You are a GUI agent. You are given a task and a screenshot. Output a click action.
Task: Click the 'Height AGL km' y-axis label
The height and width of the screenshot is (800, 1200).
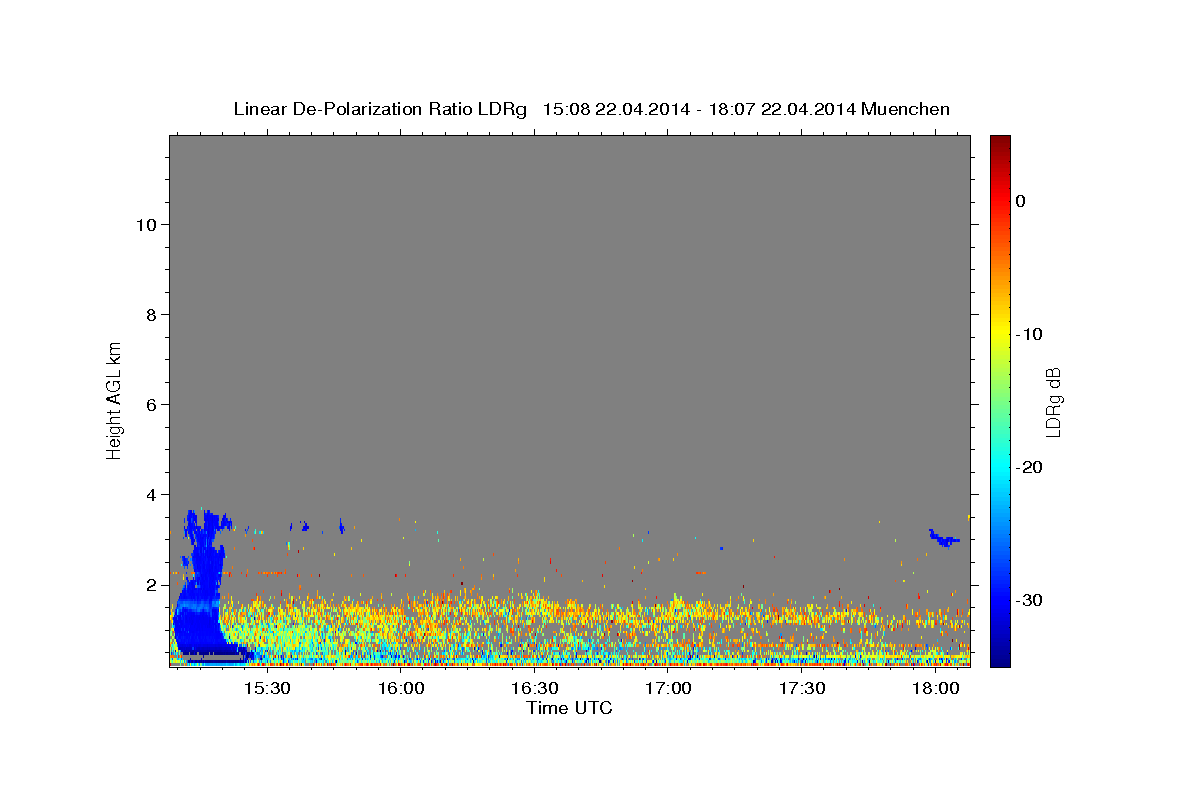click(115, 400)
